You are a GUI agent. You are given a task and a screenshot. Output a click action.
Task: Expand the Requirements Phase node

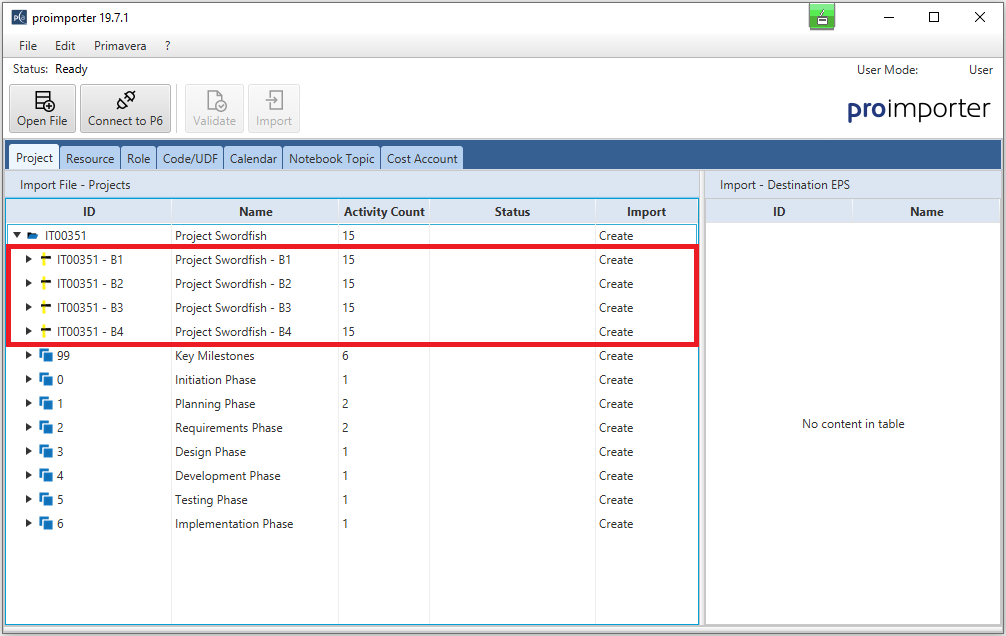[28, 427]
